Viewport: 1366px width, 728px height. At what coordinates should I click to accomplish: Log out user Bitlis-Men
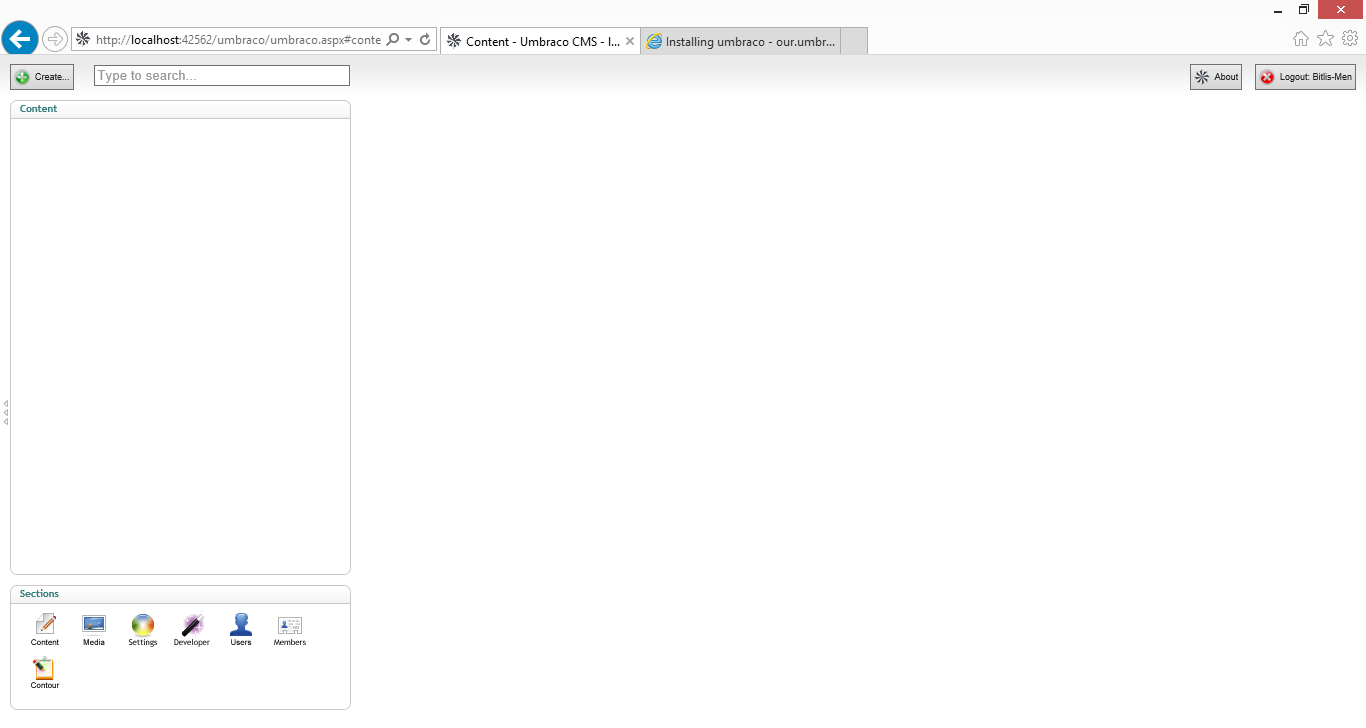point(1305,77)
